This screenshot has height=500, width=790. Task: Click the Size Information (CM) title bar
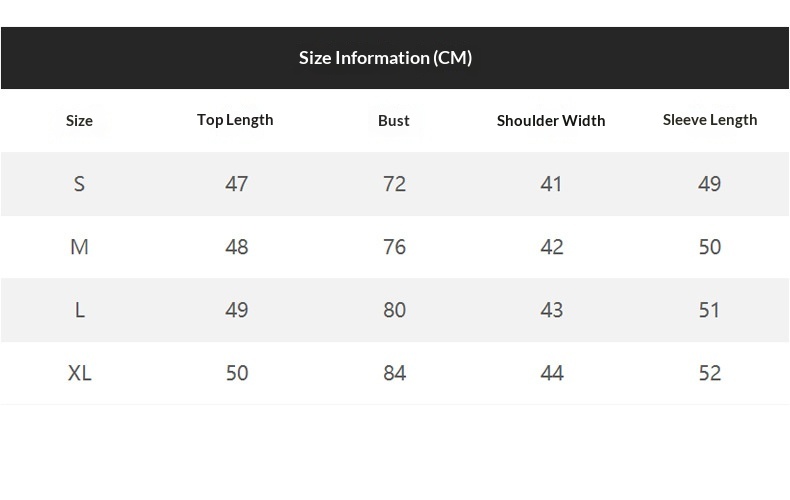[385, 58]
